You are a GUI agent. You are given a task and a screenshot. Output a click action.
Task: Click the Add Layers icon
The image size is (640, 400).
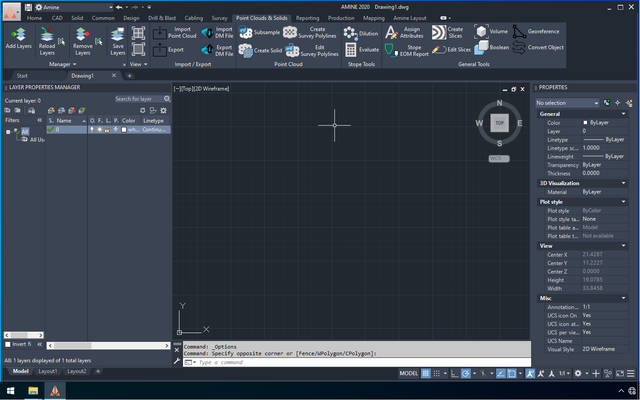pyautogui.click(x=18, y=34)
